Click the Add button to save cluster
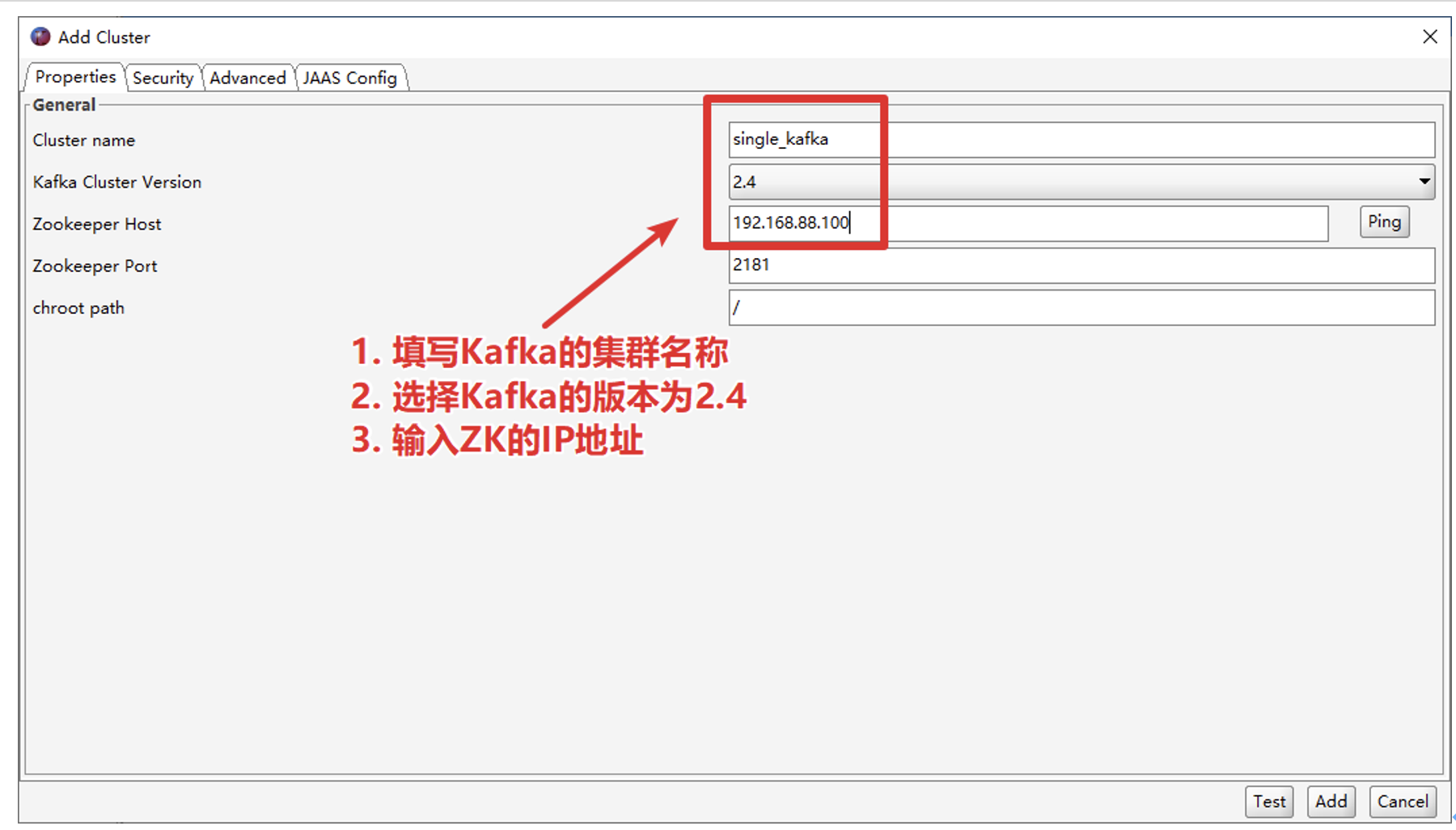Viewport: 1456px width, 830px height. point(1331,801)
